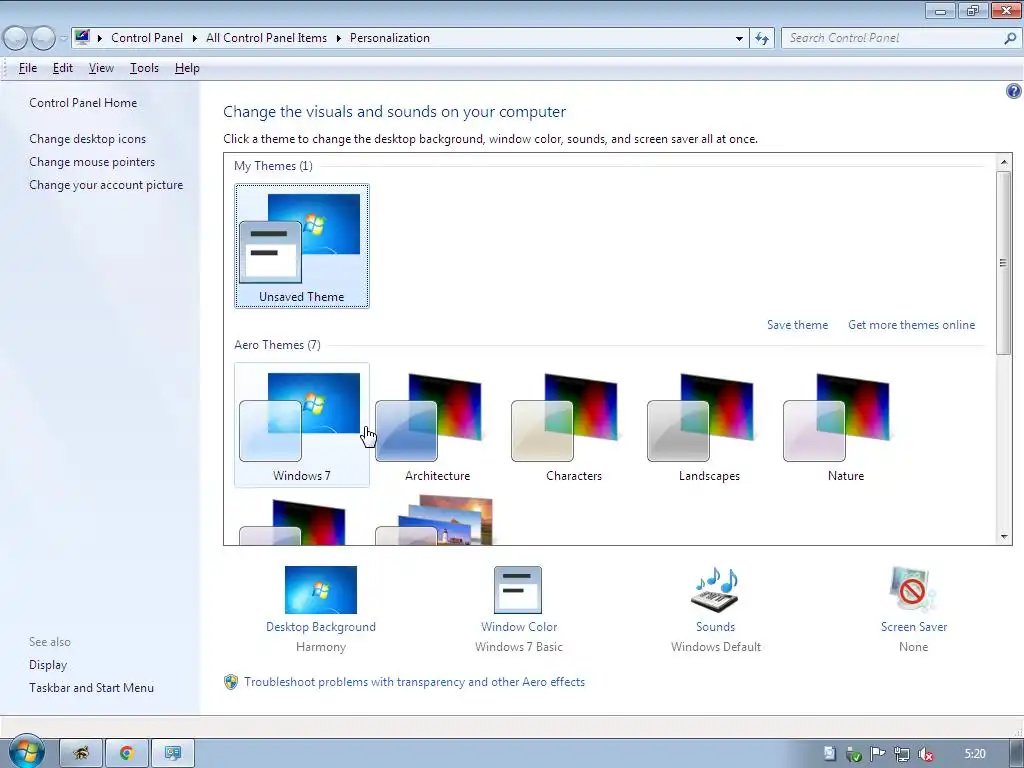The height and width of the screenshot is (768, 1024).
Task: Click Change desktop icons link
Action: point(88,138)
